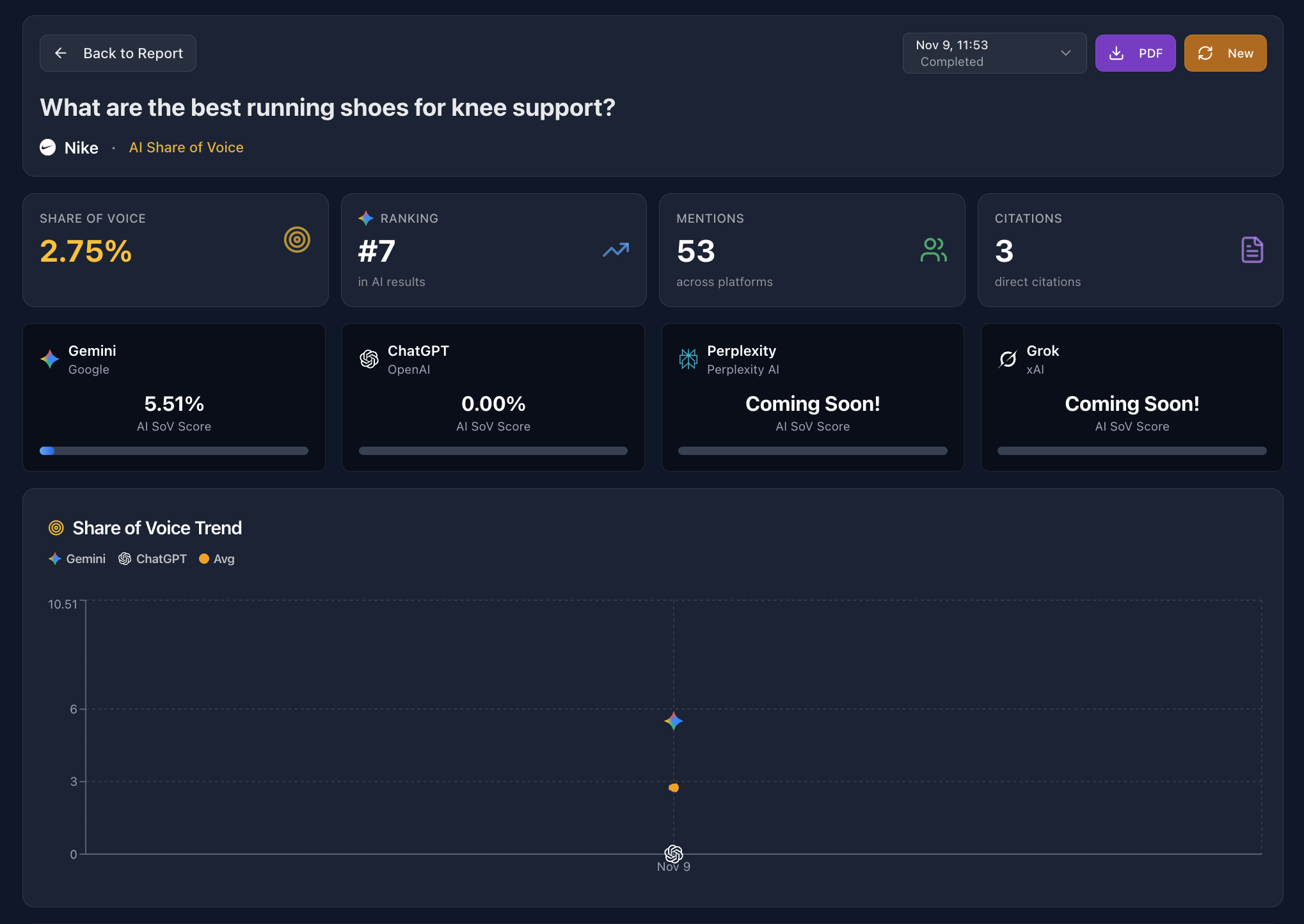Click the document icon in Citations card
The width and height of the screenshot is (1304, 924).
pyautogui.click(x=1252, y=250)
